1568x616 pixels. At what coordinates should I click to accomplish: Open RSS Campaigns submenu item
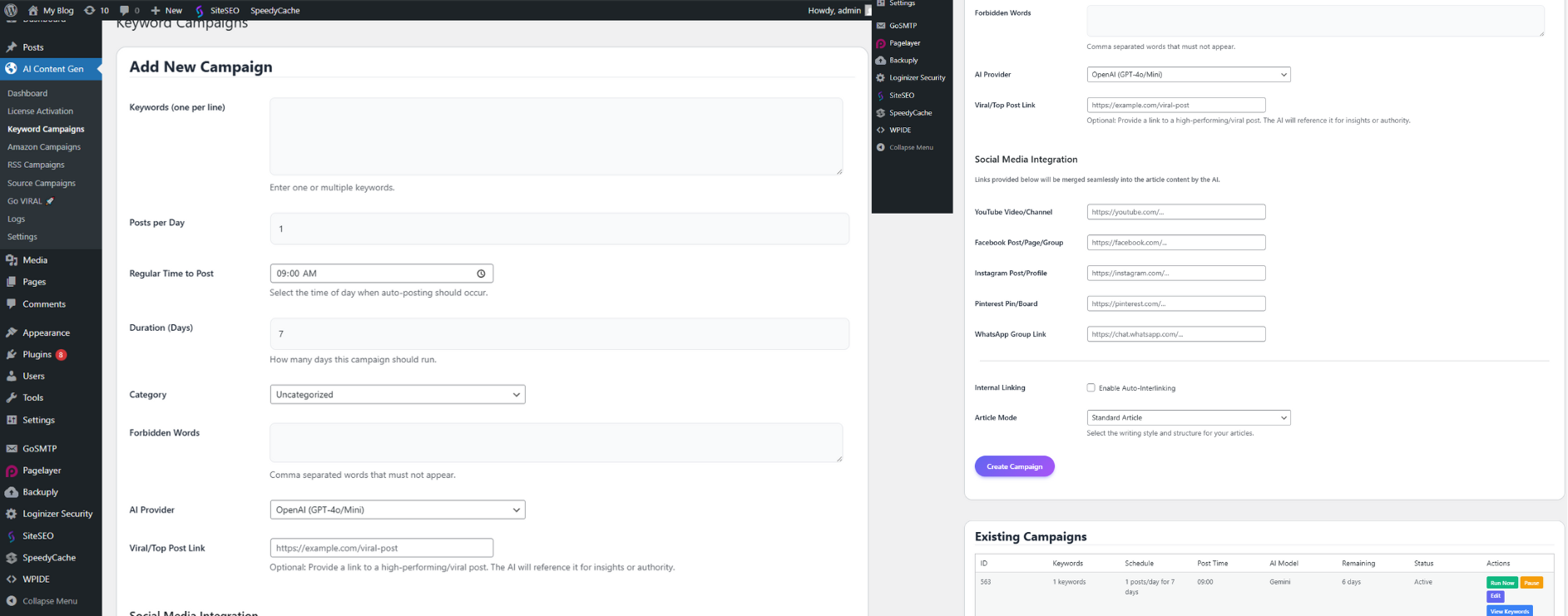[x=36, y=165]
